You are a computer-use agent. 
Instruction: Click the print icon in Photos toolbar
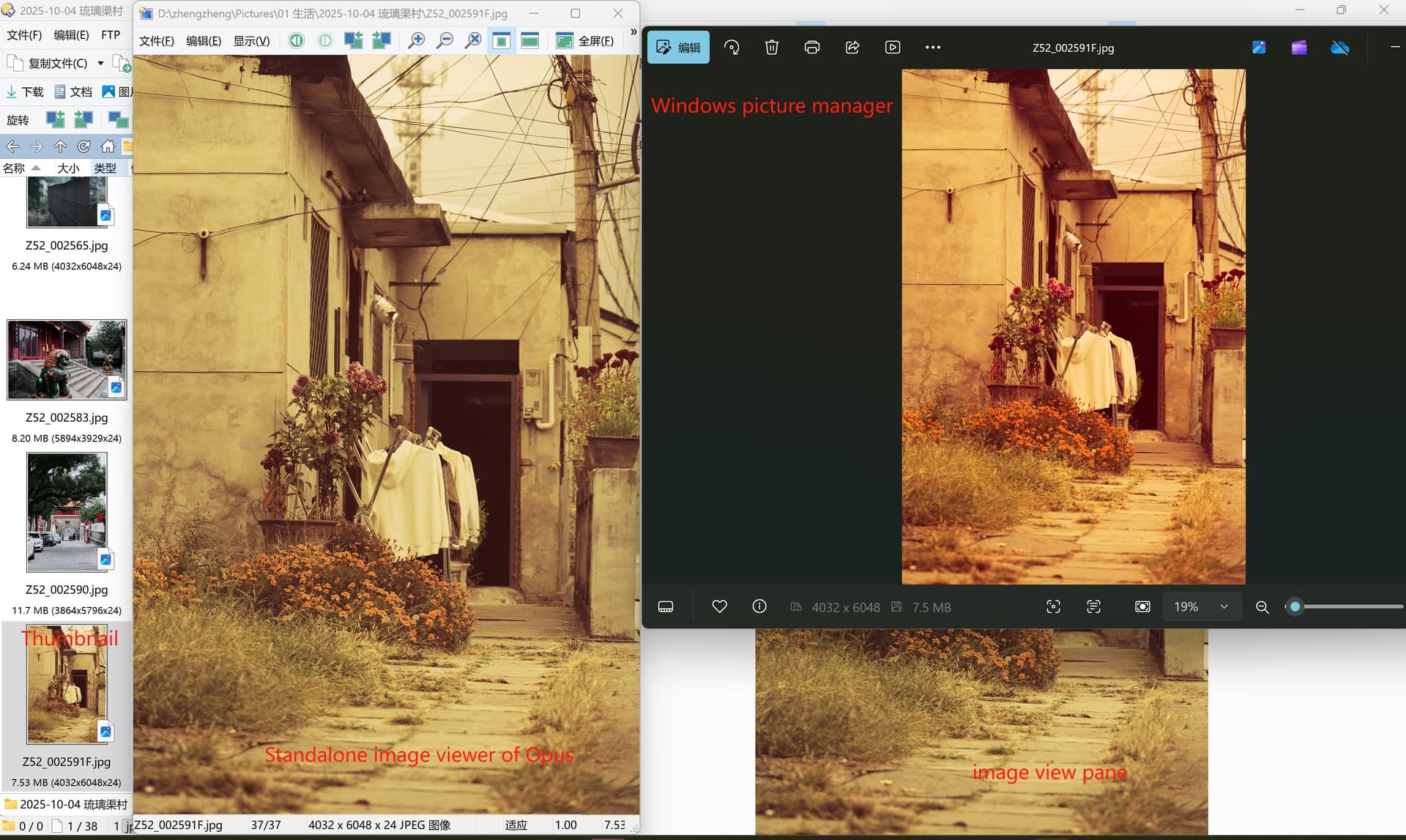[x=811, y=48]
